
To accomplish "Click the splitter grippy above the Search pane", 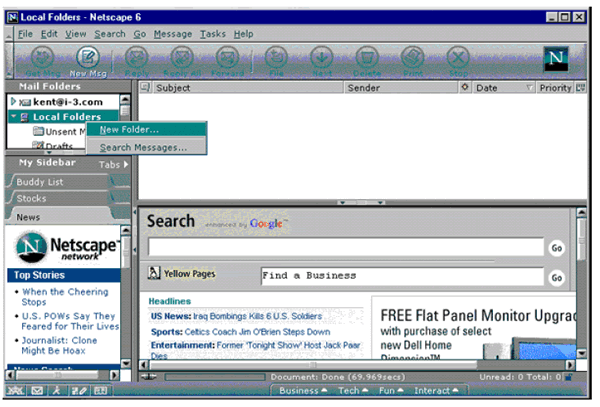I will click(361, 202).
